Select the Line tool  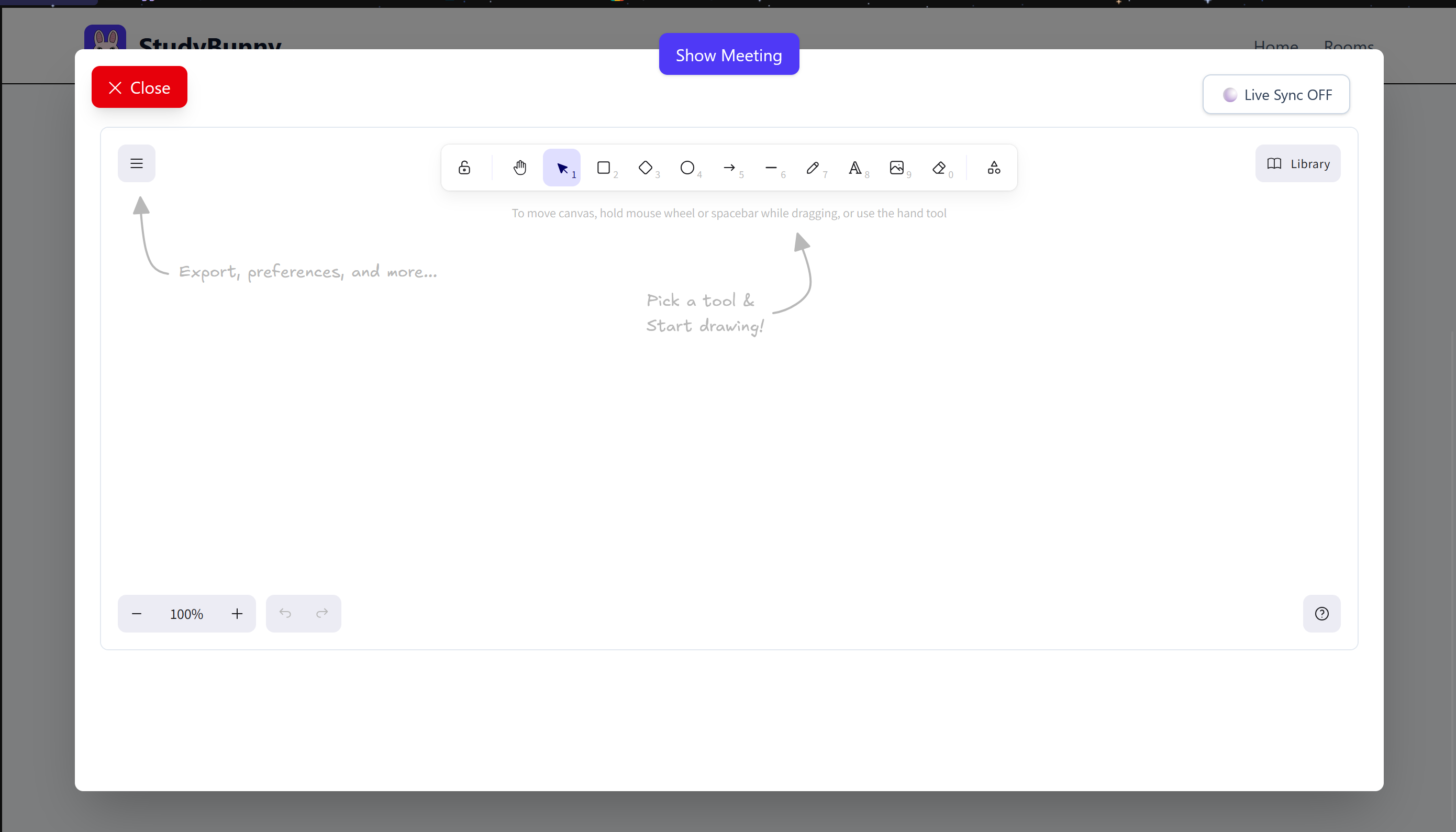click(x=771, y=168)
